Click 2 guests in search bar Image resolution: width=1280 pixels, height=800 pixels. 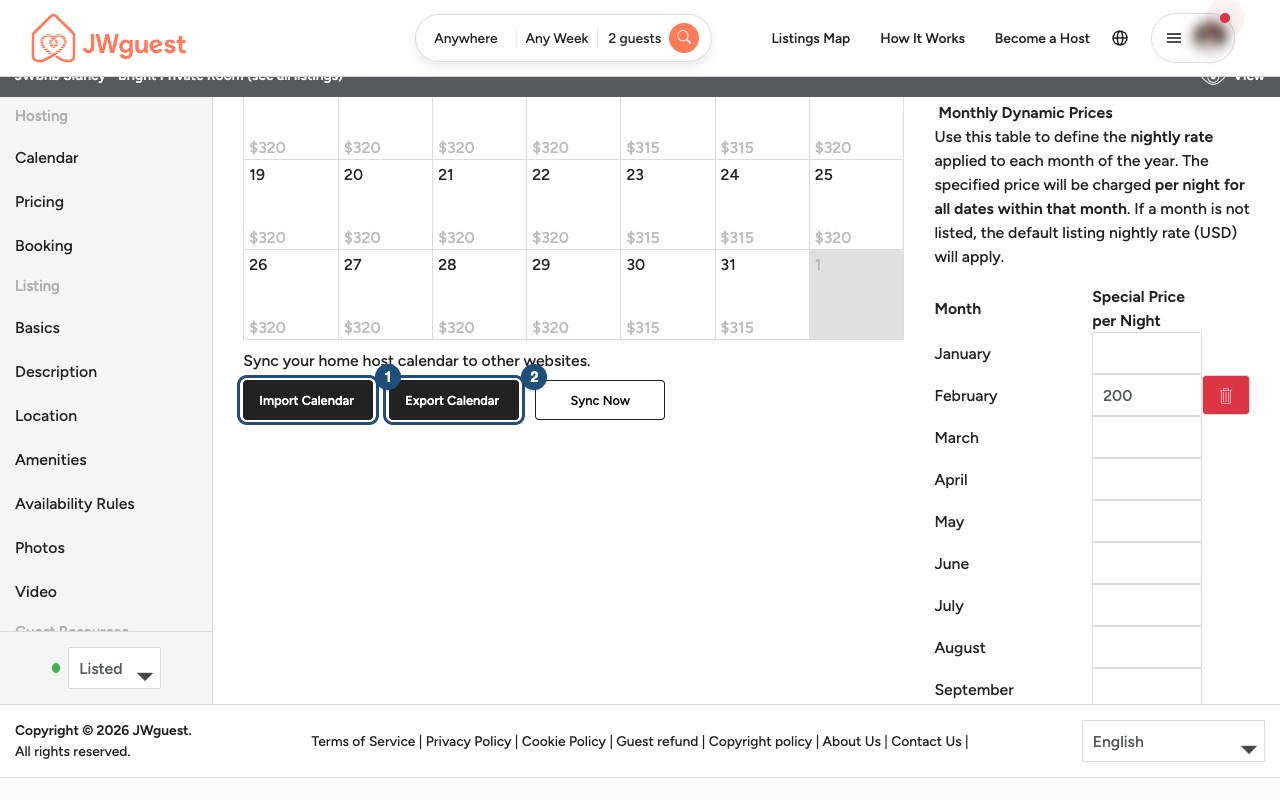pos(635,38)
